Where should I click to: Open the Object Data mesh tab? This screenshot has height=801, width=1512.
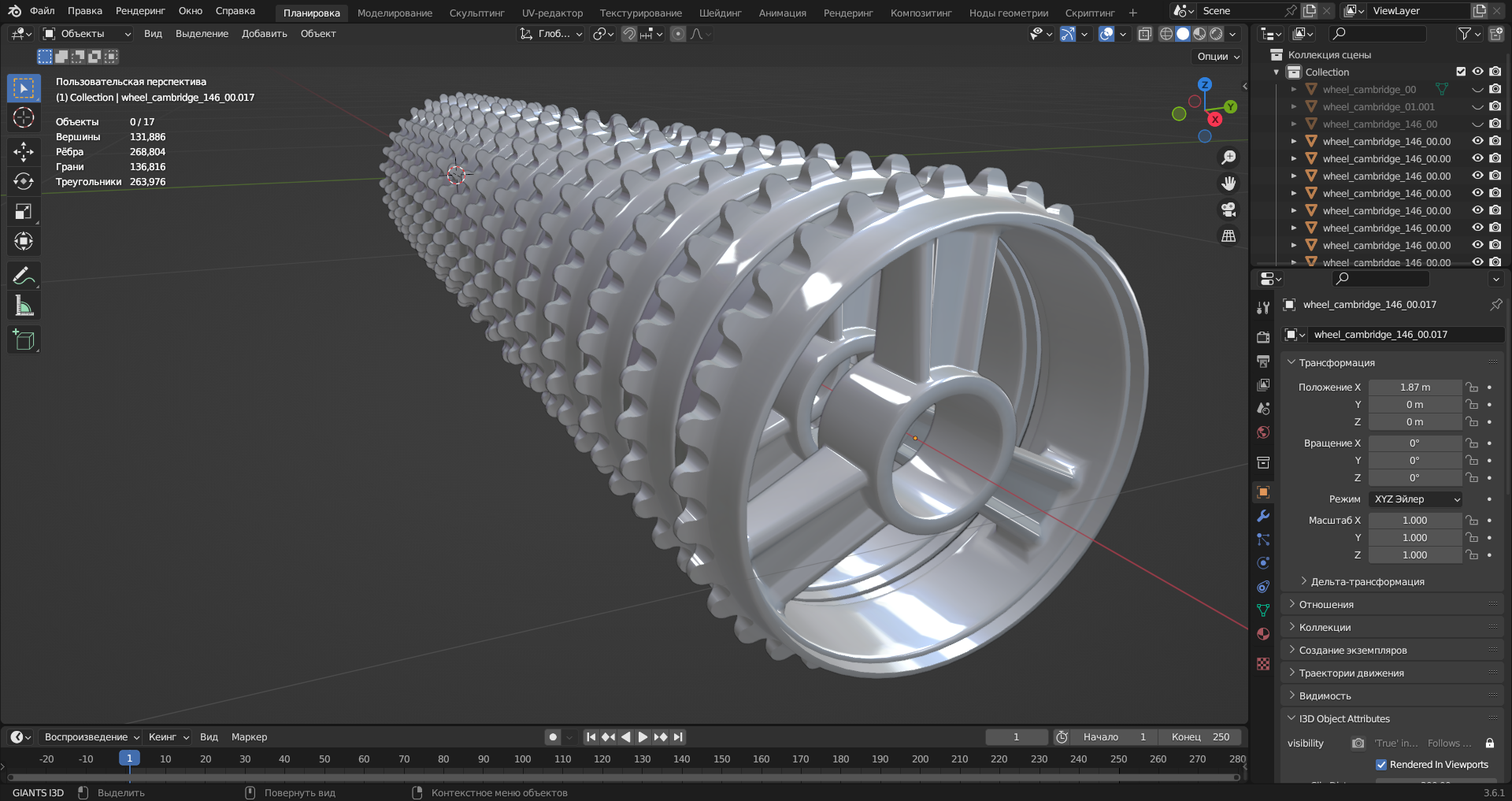1263,610
